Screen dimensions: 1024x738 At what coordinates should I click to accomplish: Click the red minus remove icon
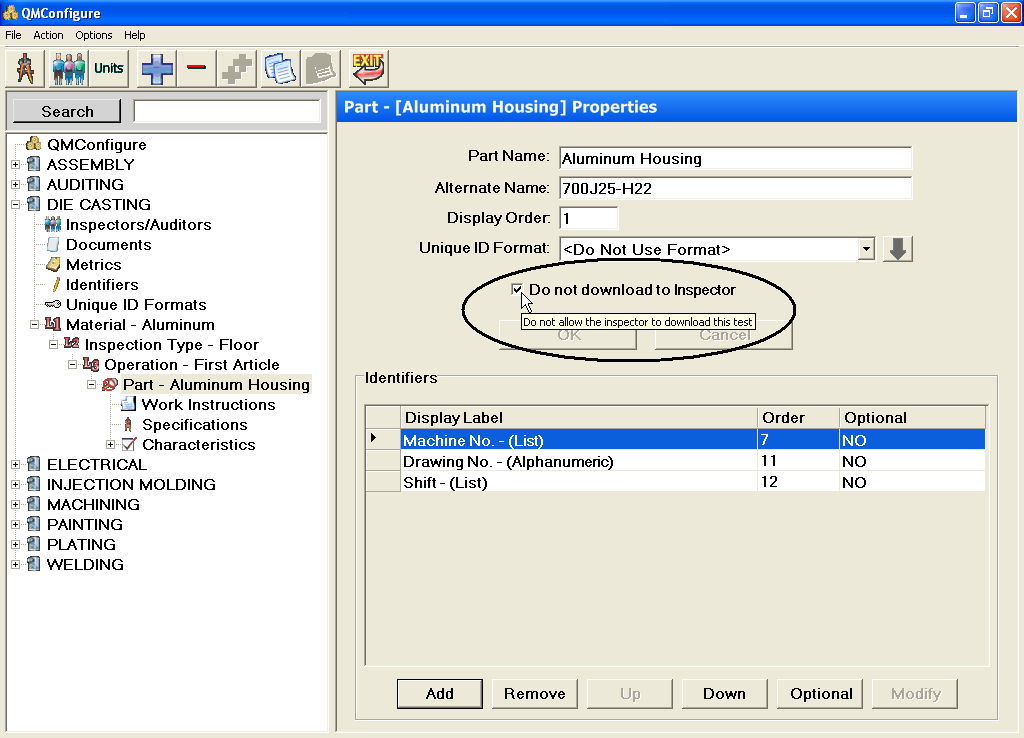pyautogui.click(x=197, y=69)
